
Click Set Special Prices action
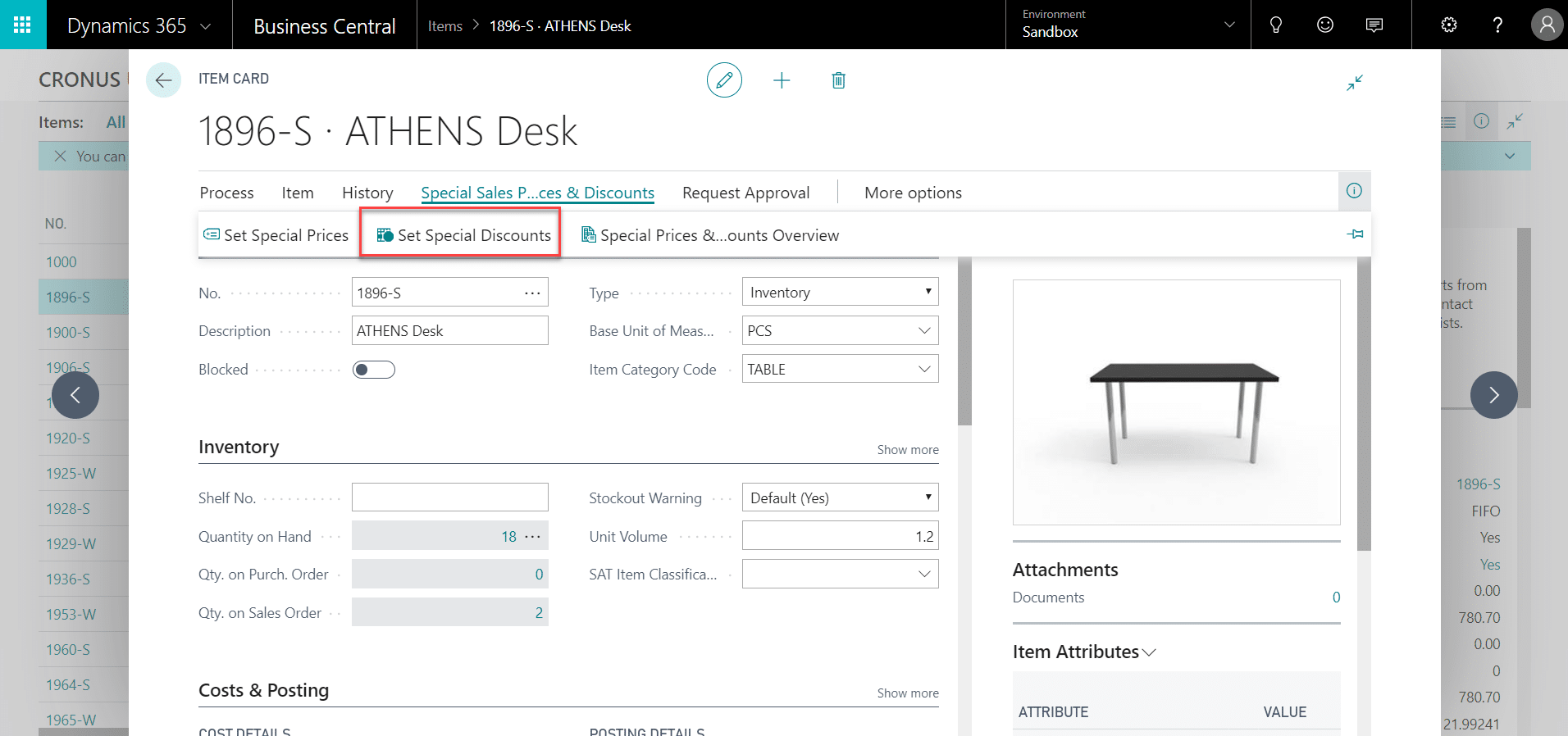pos(276,235)
